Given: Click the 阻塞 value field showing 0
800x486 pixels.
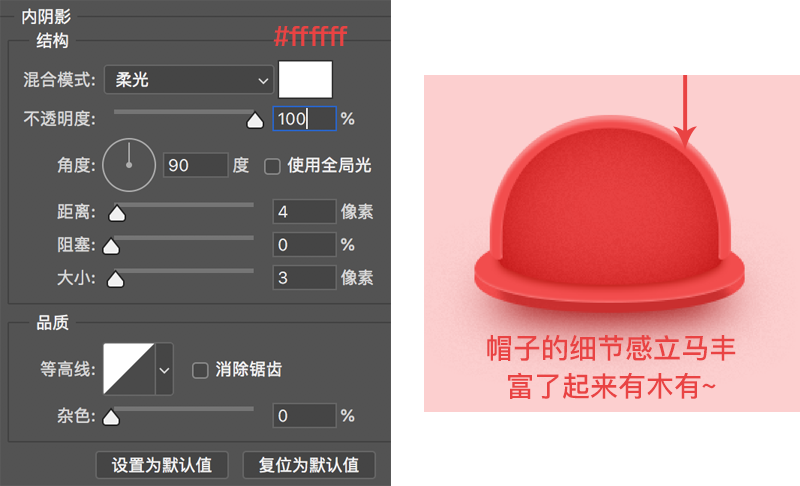Looking at the screenshot, I should tap(304, 245).
